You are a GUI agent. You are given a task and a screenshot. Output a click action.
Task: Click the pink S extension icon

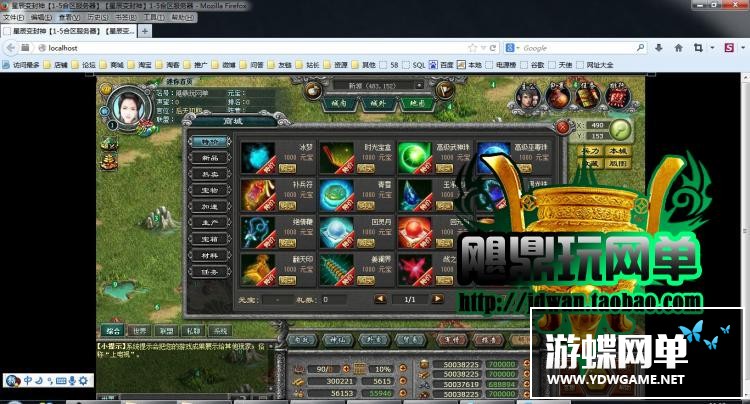click(729, 48)
